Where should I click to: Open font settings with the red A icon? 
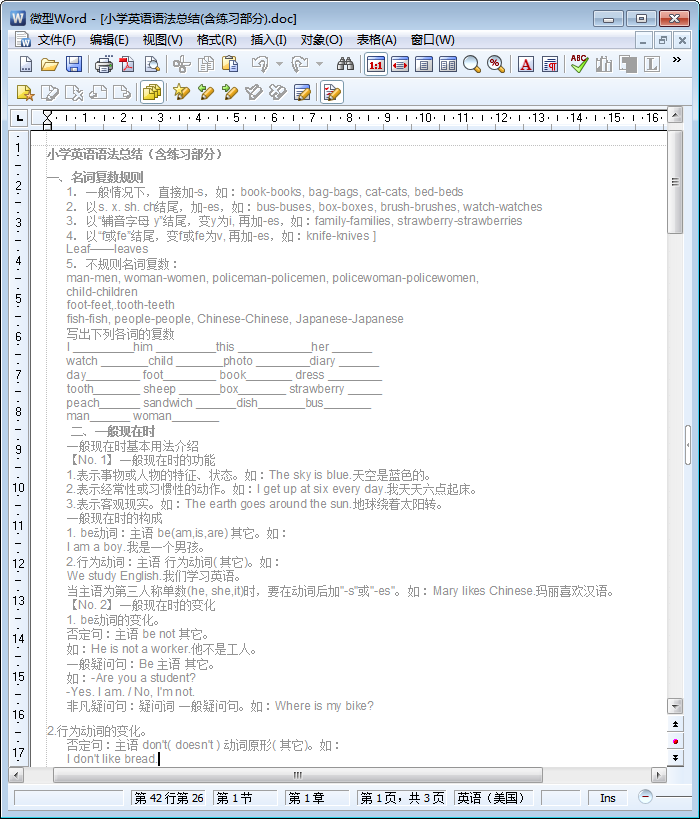(x=526, y=64)
